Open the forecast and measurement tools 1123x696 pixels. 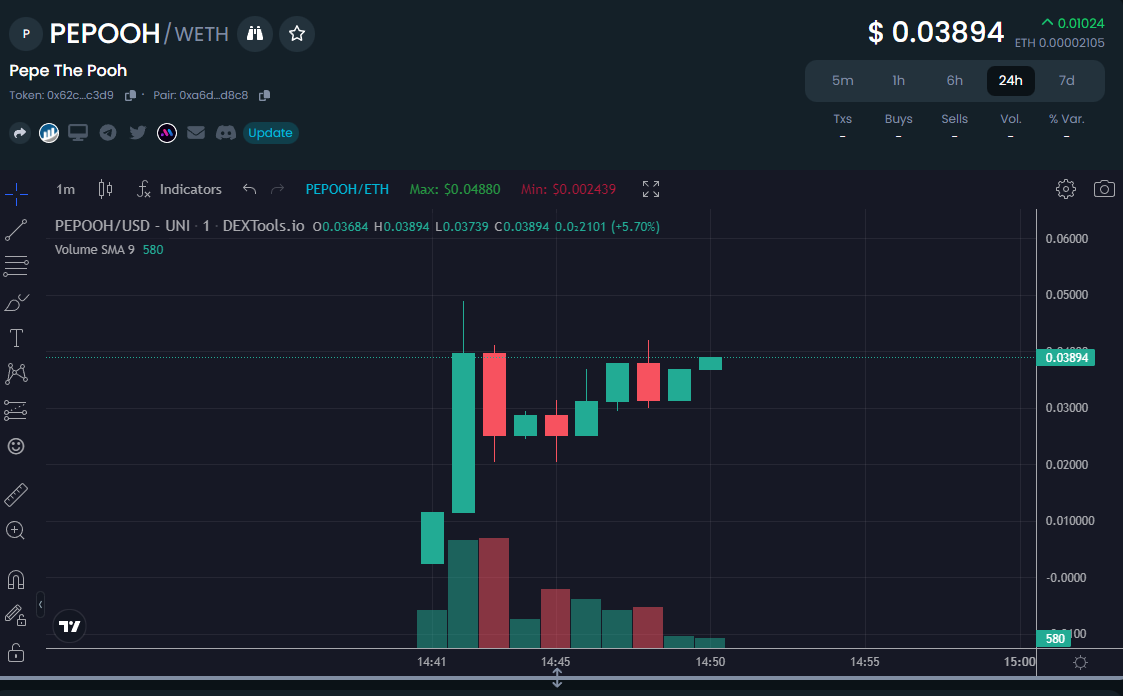pos(16,410)
